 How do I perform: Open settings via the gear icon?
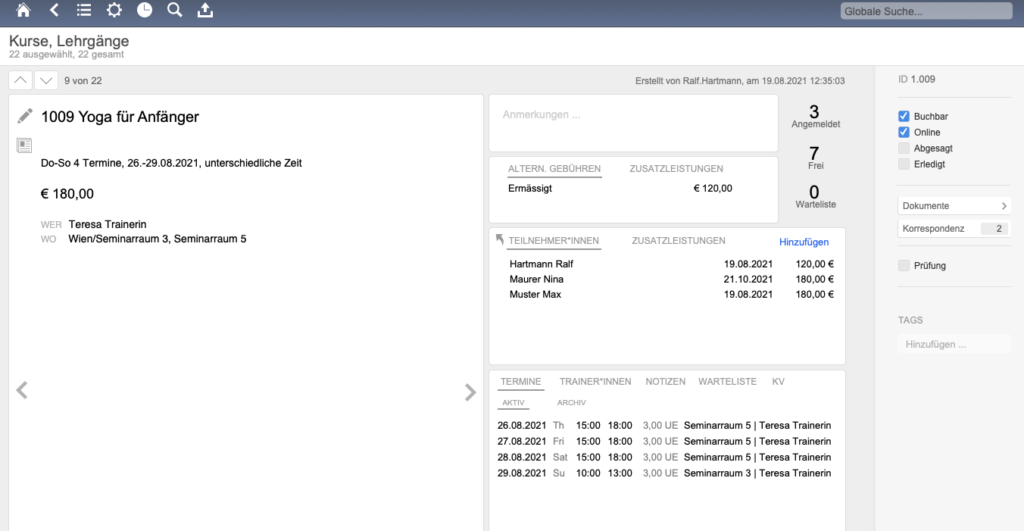114,11
